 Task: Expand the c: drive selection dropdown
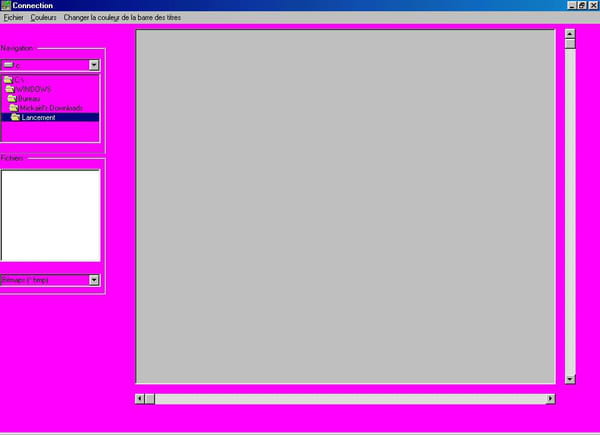[94, 65]
